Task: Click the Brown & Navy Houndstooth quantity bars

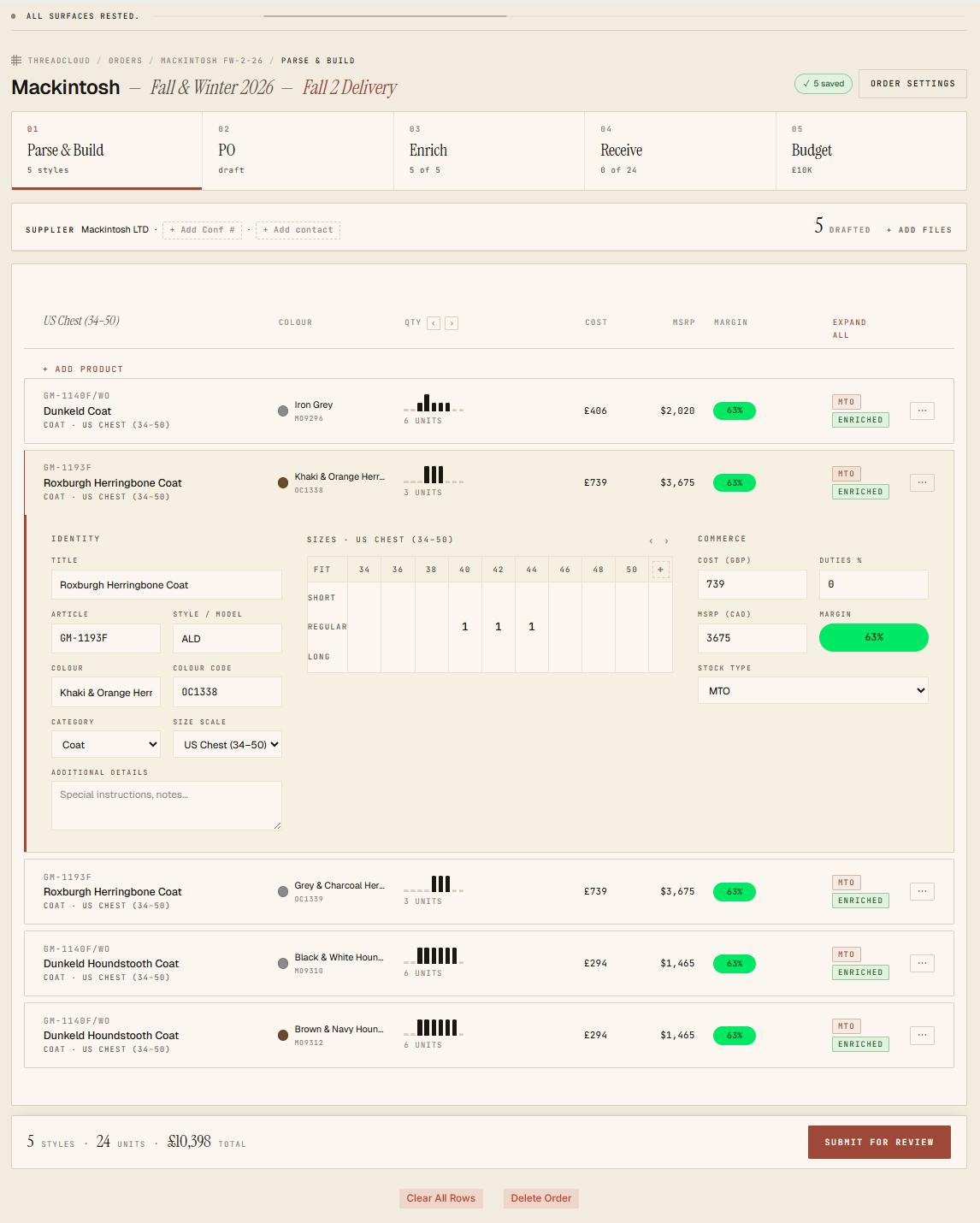Action: 434,1027
